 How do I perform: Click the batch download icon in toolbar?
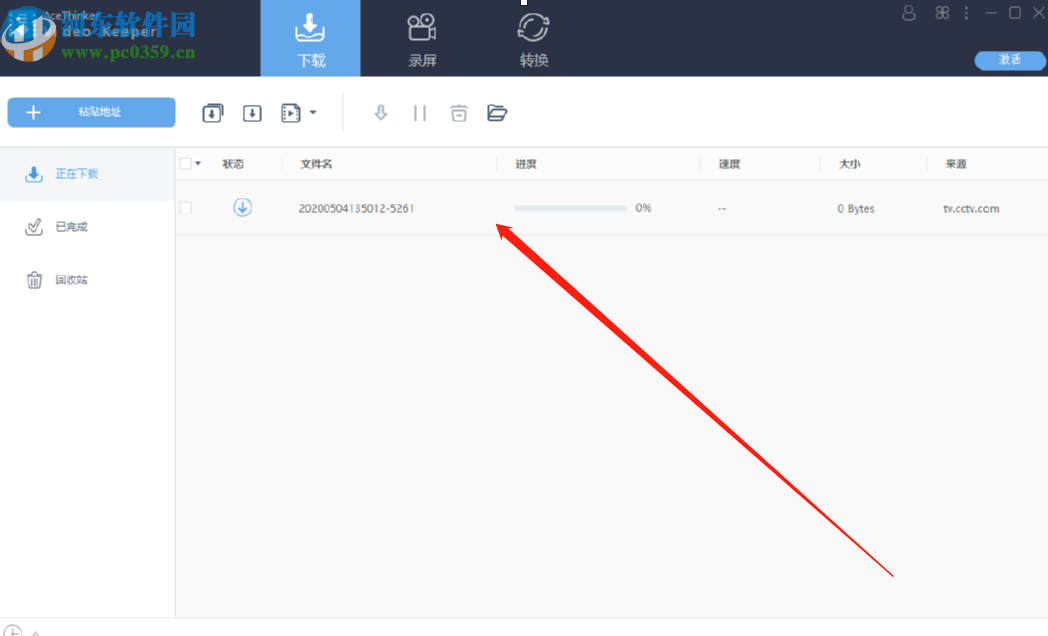click(213, 113)
